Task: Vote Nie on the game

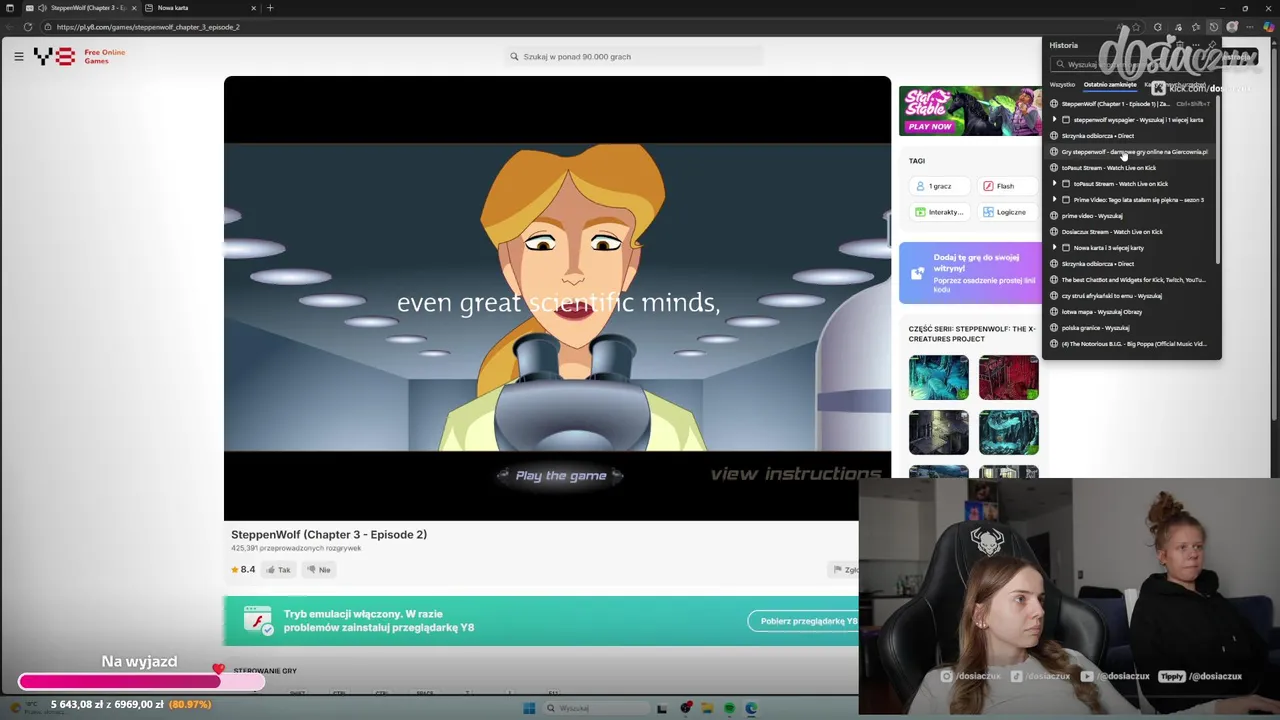Action: coord(319,570)
